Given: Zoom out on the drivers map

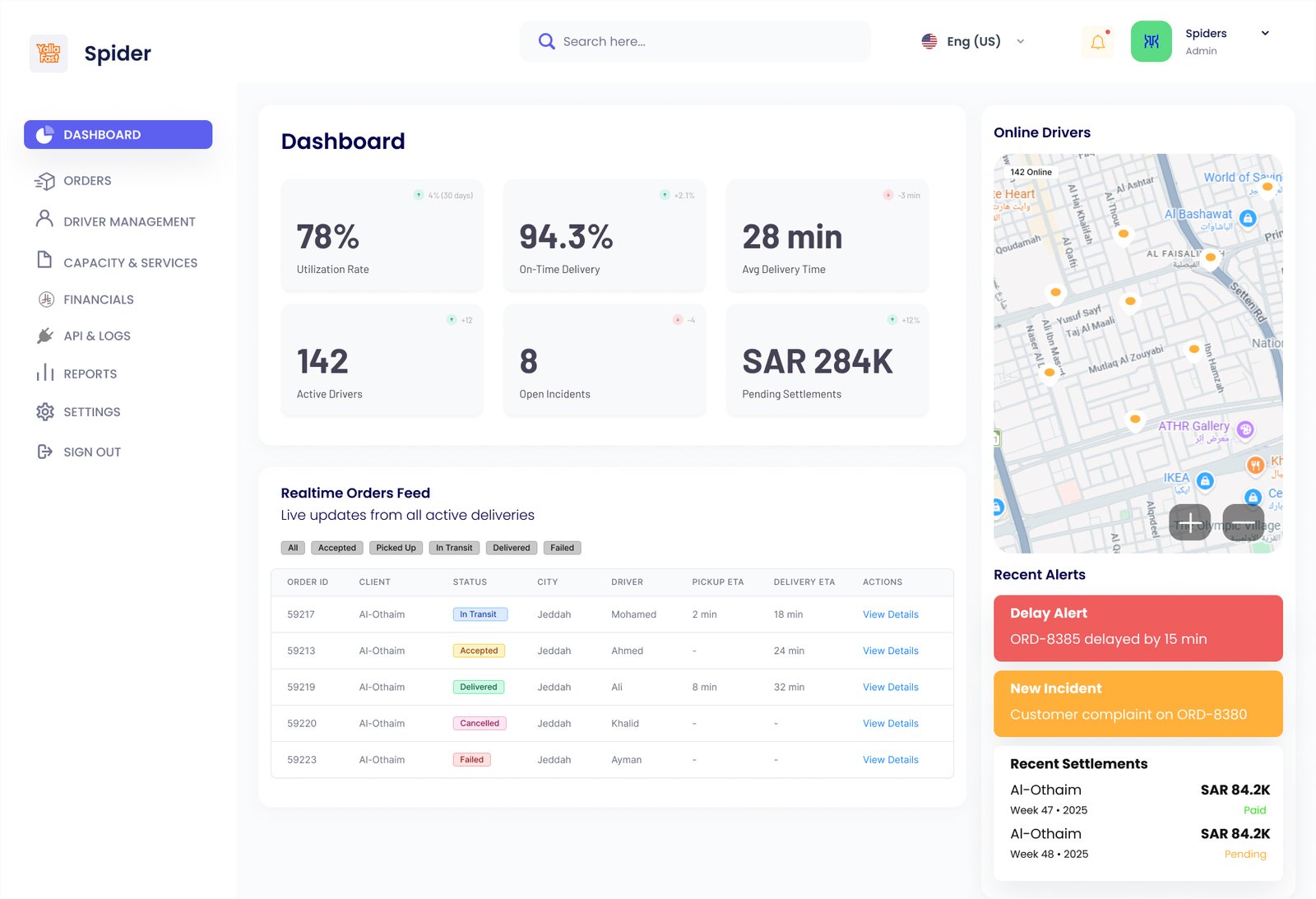Looking at the screenshot, I should pos(1243,522).
